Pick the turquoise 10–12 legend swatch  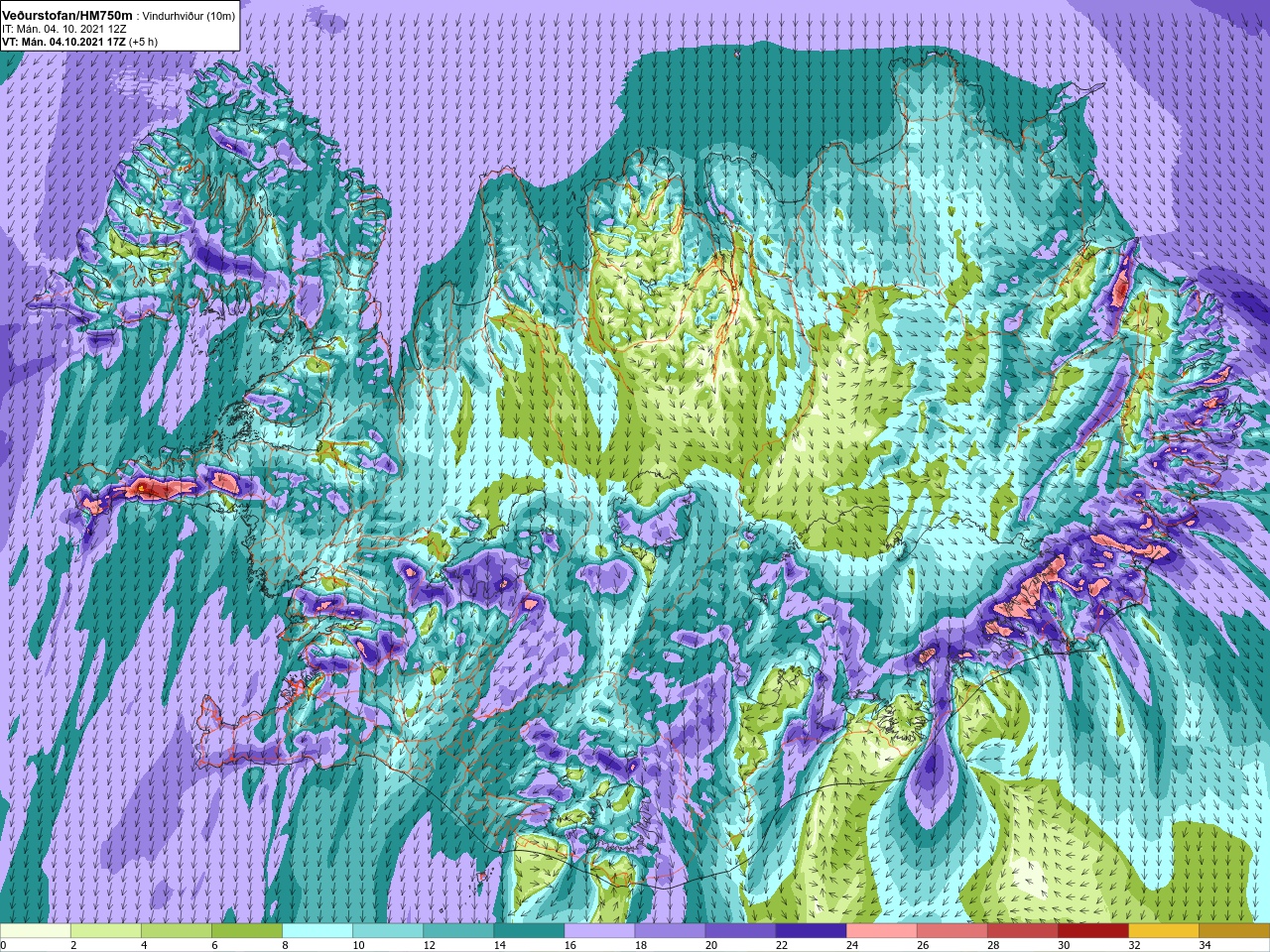(388, 931)
